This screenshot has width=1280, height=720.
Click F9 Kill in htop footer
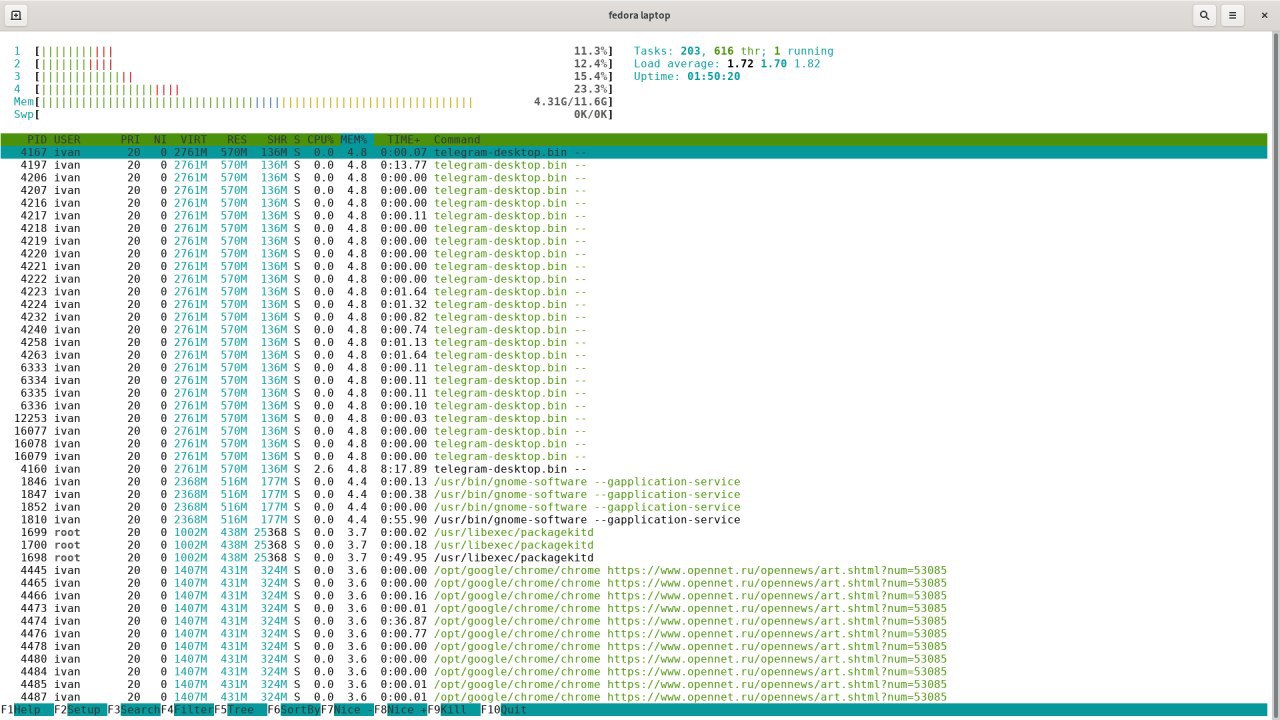[454, 709]
